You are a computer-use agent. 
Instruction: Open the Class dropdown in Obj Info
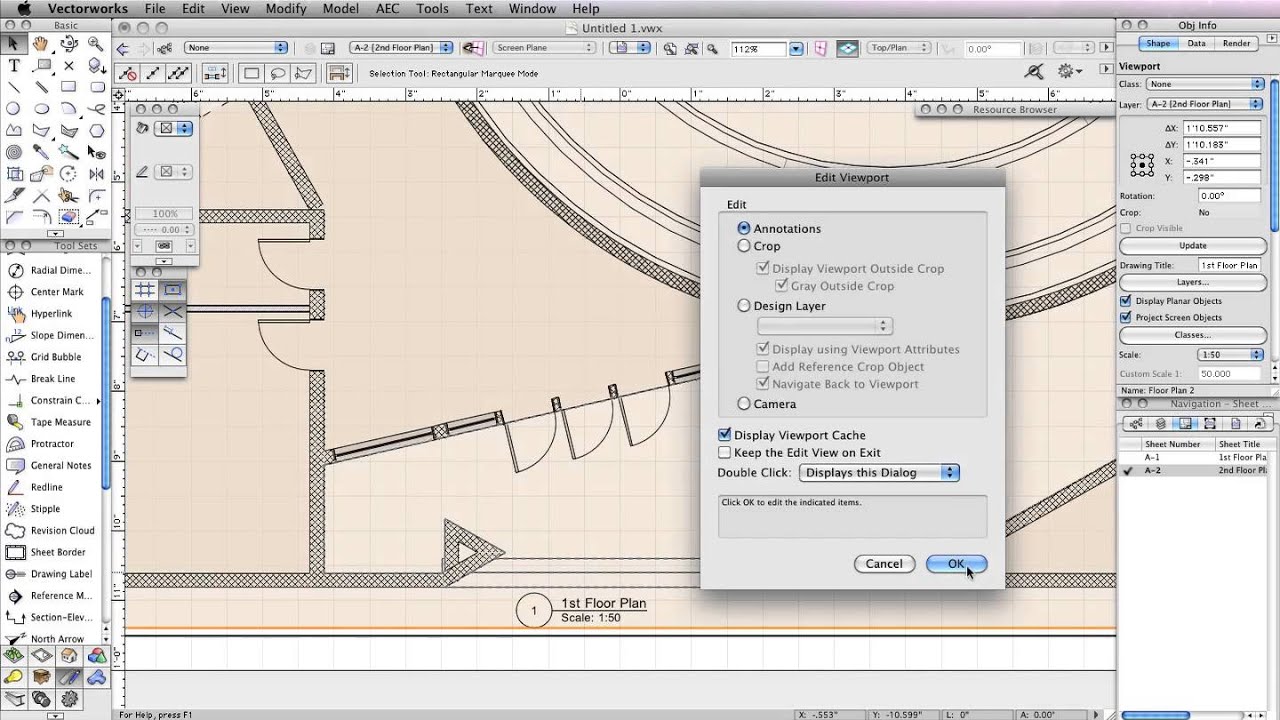pyautogui.click(x=1205, y=84)
